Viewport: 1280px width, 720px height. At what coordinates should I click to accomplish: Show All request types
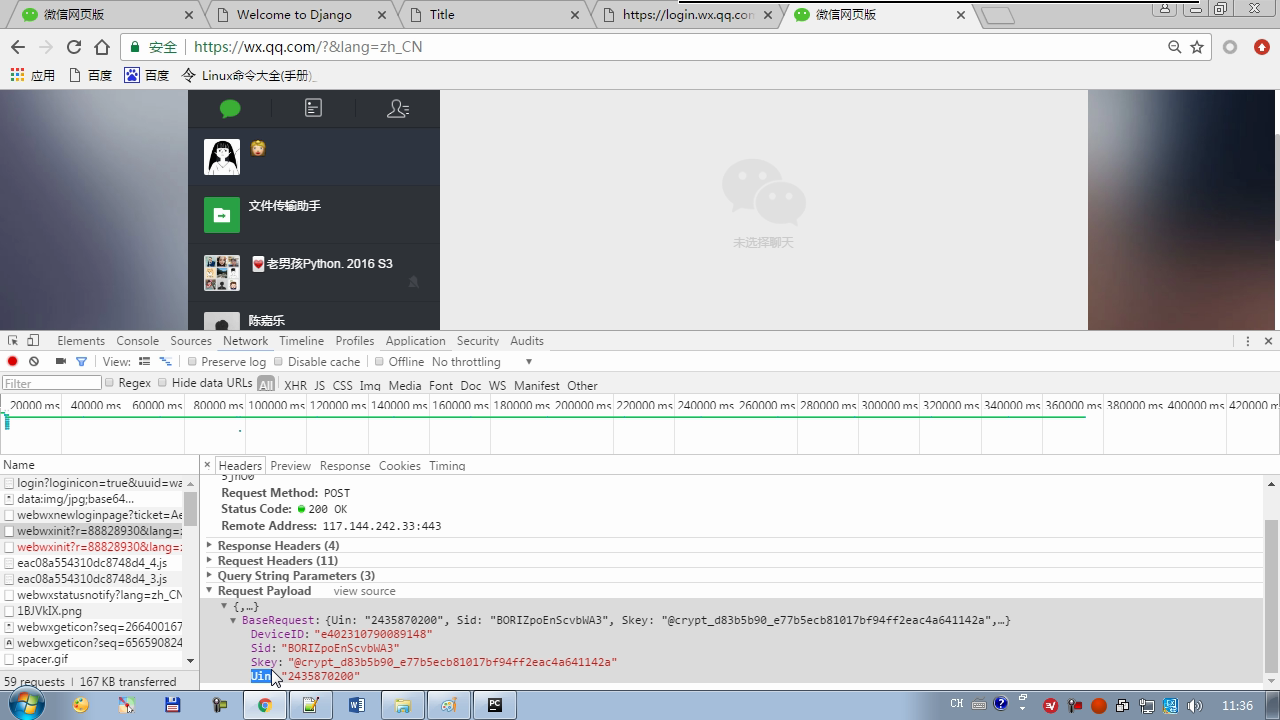coord(266,385)
